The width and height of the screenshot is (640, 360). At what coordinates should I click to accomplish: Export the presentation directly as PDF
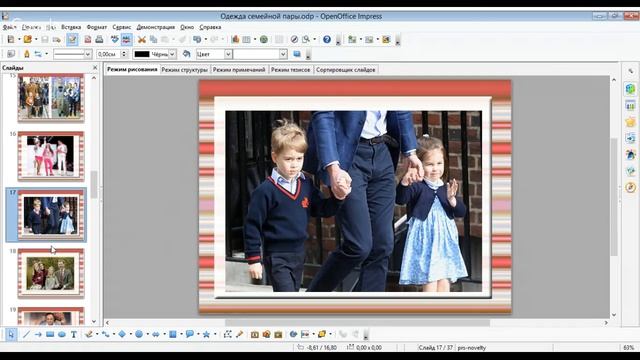pyautogui.click(x=88, y=40)
